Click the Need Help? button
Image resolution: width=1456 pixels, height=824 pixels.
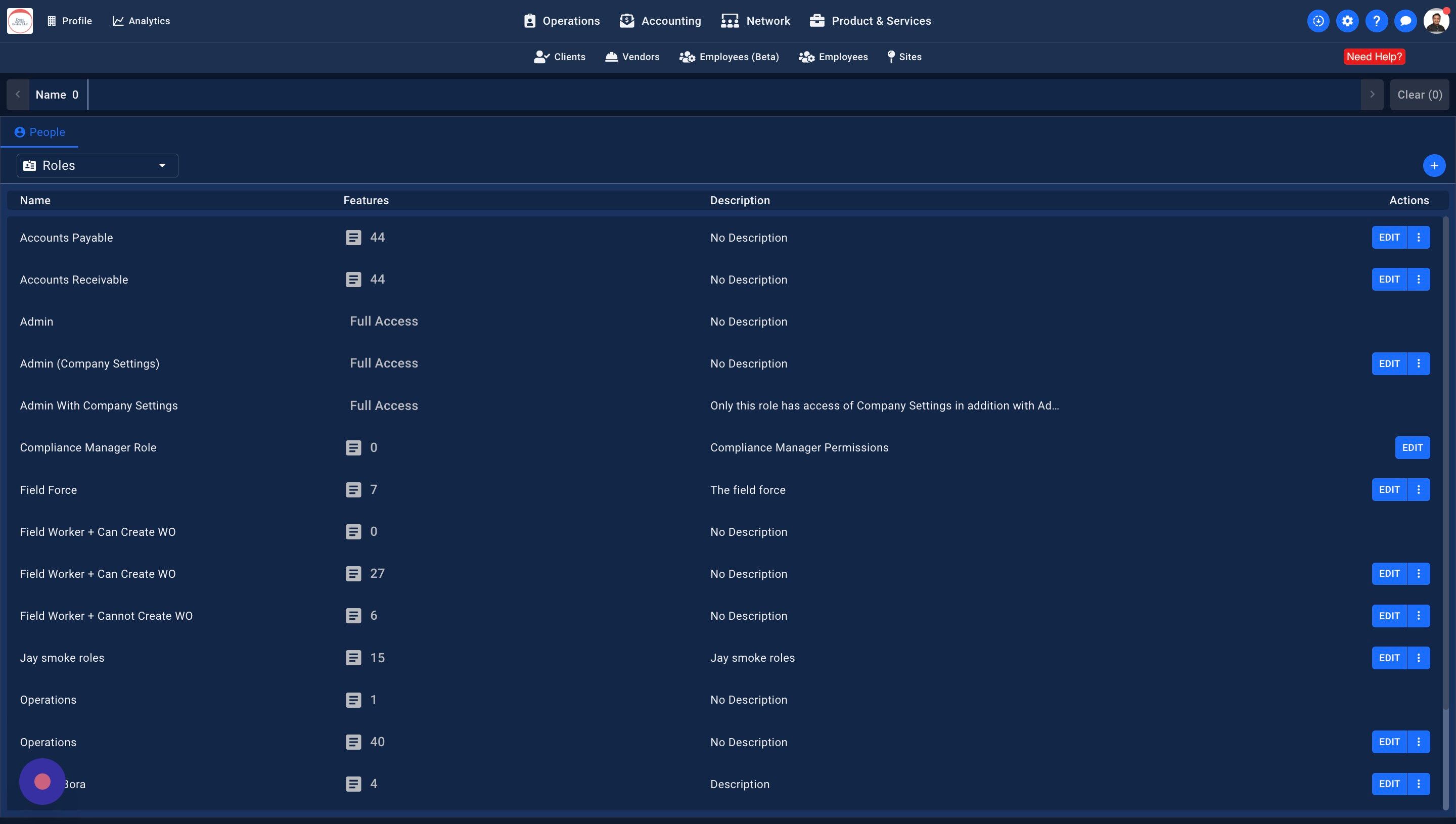(x=1374, y=57)
